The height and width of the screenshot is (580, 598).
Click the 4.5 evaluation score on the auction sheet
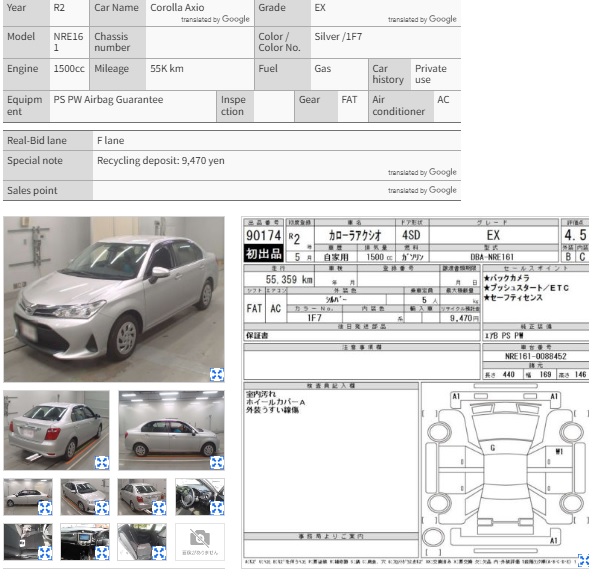(575, 235)
